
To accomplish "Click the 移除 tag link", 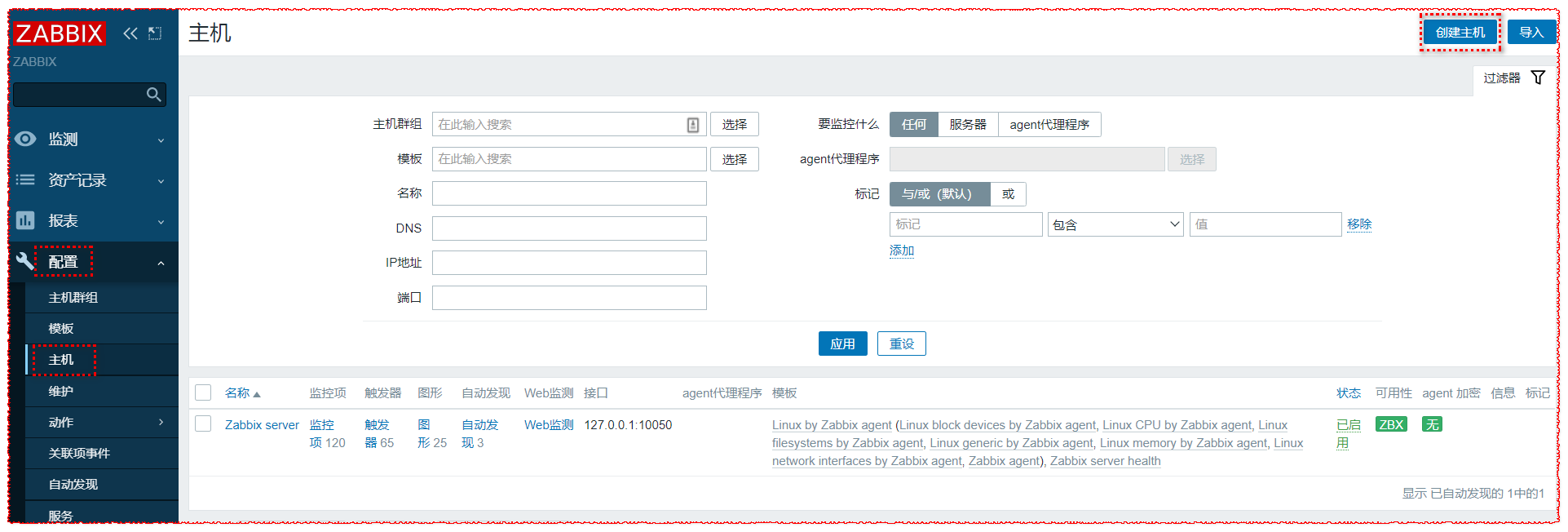I will pos(1359,224).
